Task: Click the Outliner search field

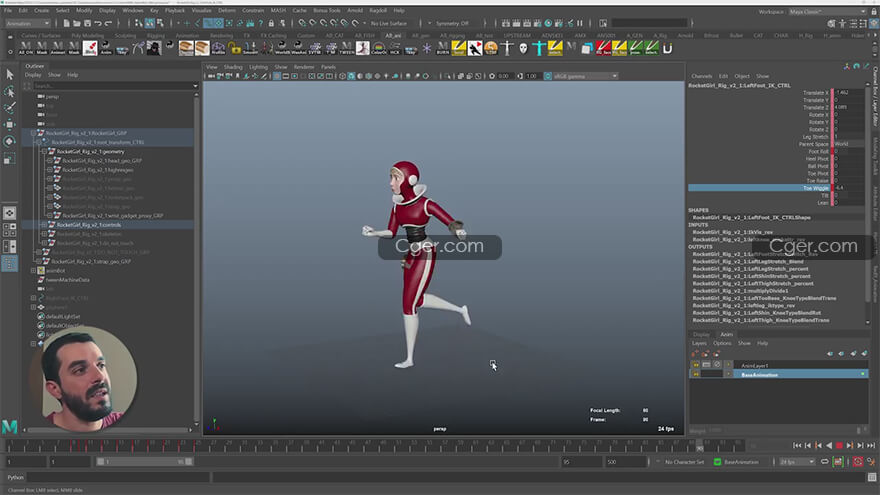Action: tap(112, 86)
